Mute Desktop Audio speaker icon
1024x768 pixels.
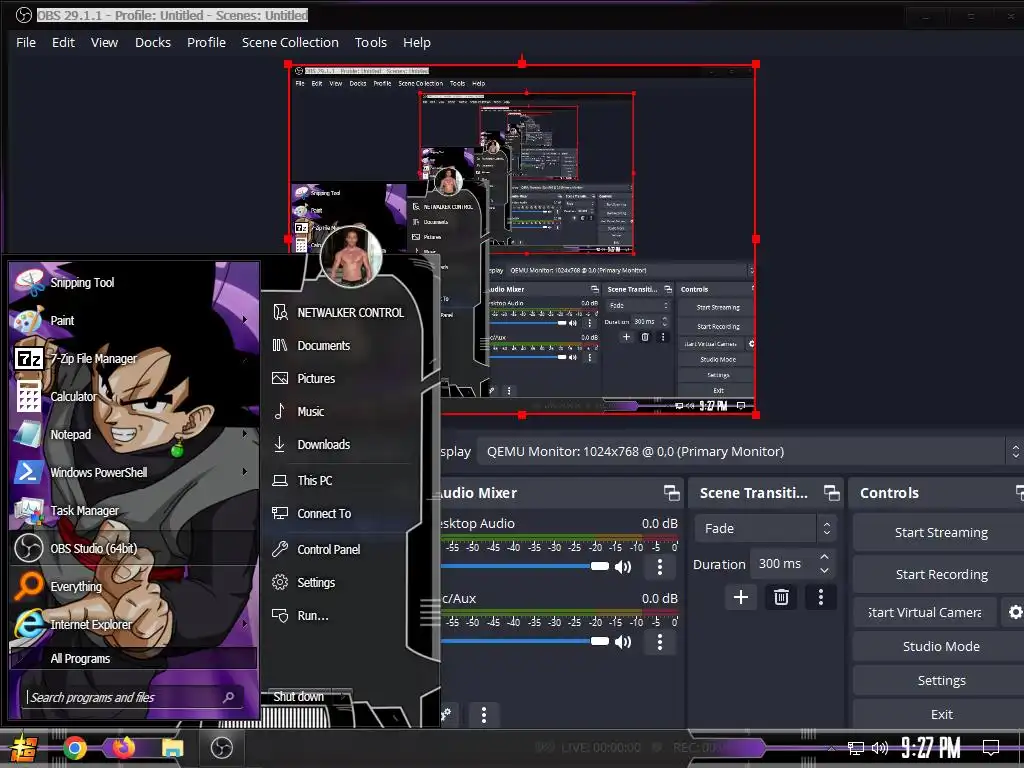pyautogui.click(x=623, y=567)
